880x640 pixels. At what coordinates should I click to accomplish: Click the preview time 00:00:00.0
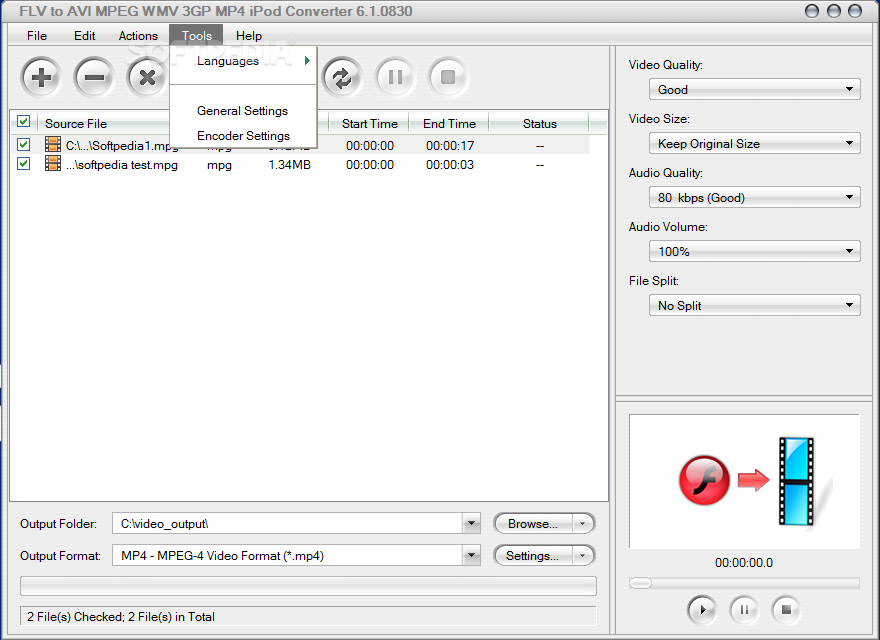[744, 563]
